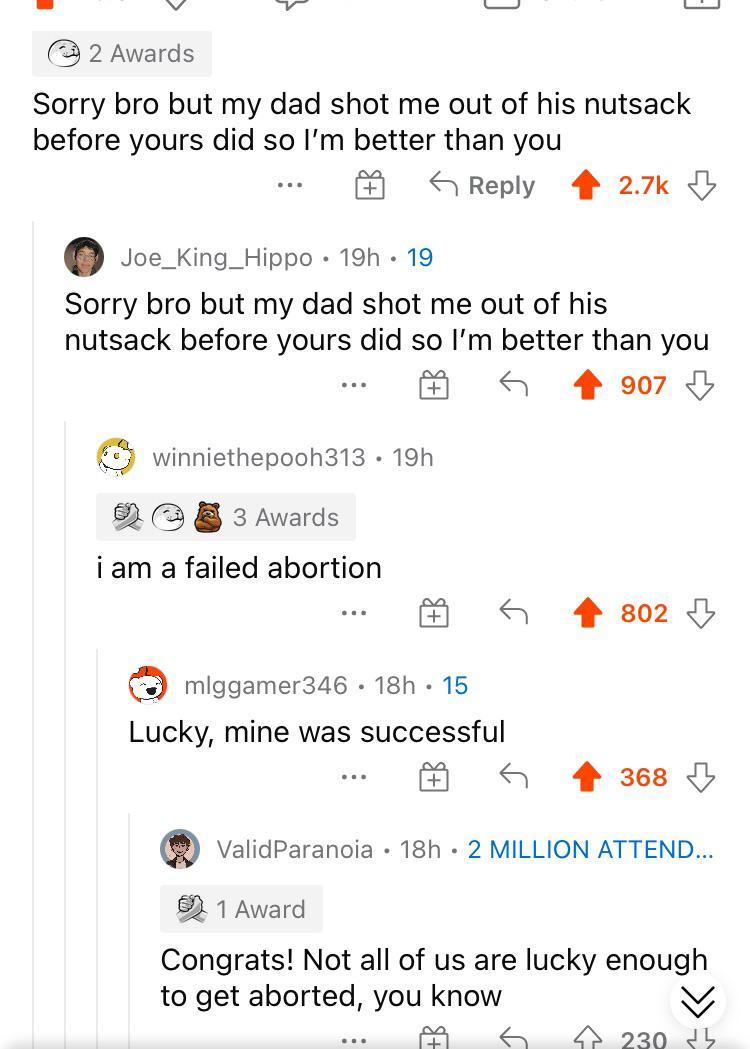Image resolution: width=750 pixels, height=1049 pixels.
Task: Open Joe_King_Hippo's user profile
Action: tap(216, 257)
